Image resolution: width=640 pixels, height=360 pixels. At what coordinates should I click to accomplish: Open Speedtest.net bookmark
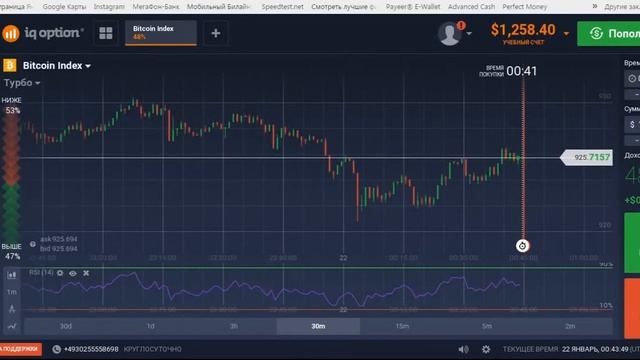click(282, 7)
